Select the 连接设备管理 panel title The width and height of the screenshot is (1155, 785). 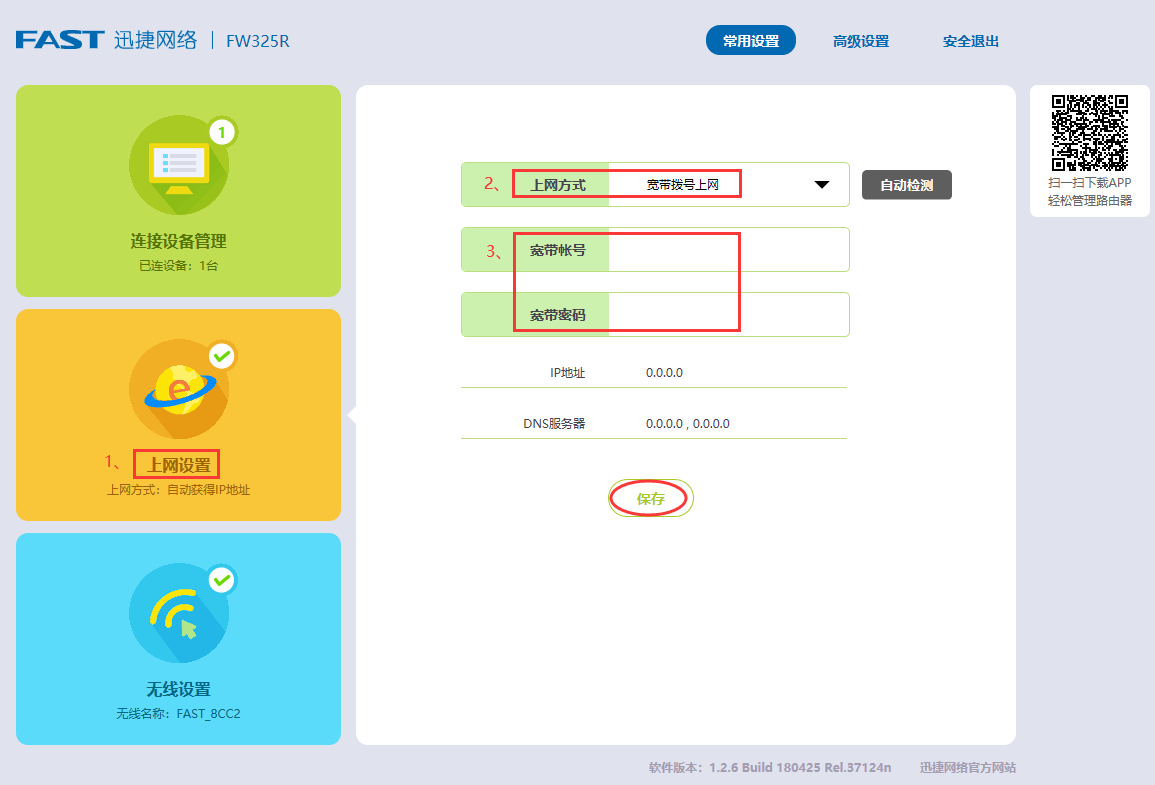(x=178, y=241)
